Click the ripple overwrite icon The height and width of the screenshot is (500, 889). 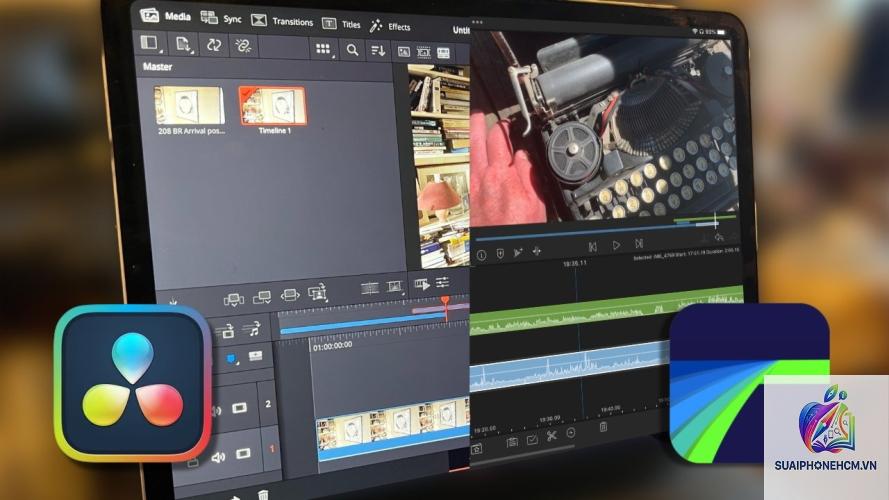click(x=289, y=295)
